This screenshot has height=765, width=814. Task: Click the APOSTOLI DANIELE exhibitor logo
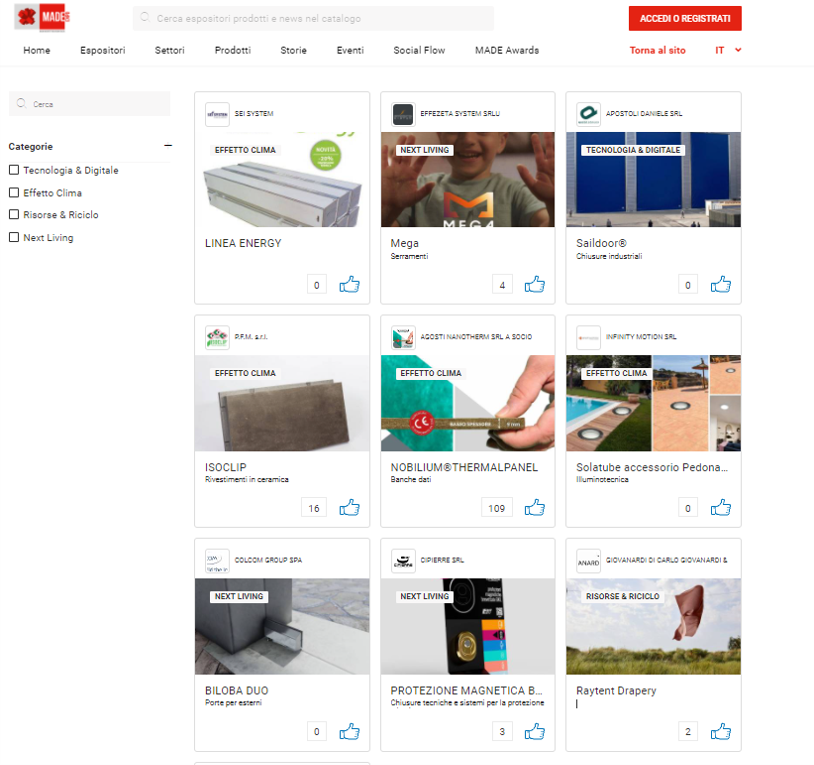click(x=589, y=114)
